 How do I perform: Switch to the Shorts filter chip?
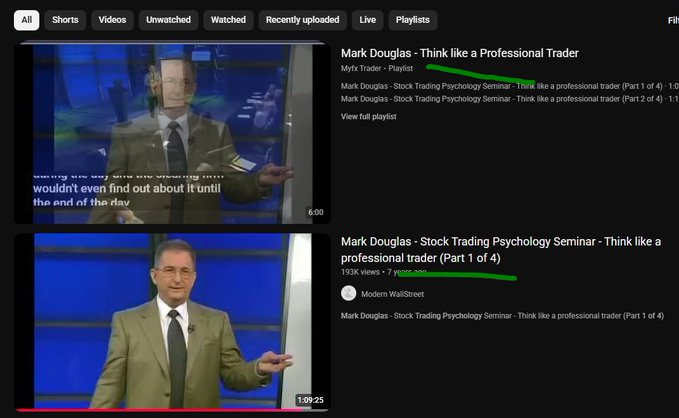(65, 20)
